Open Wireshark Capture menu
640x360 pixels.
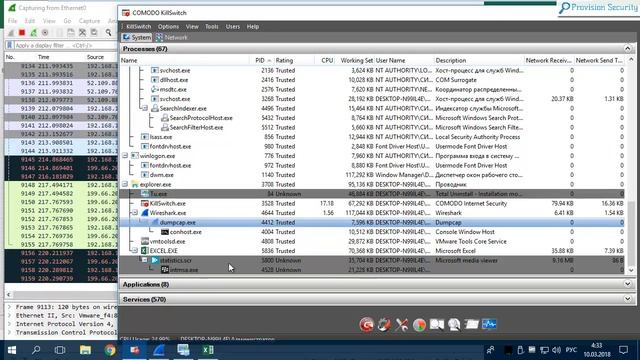pos(89,21)
